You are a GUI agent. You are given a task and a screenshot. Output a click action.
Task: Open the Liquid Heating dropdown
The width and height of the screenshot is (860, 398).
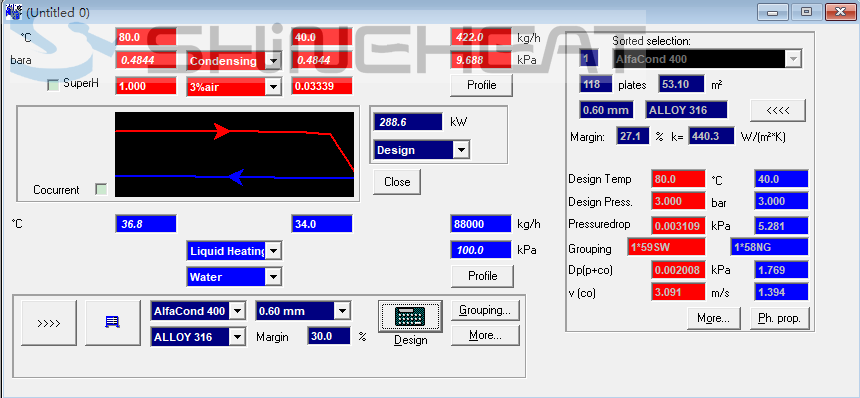point(273,251)
